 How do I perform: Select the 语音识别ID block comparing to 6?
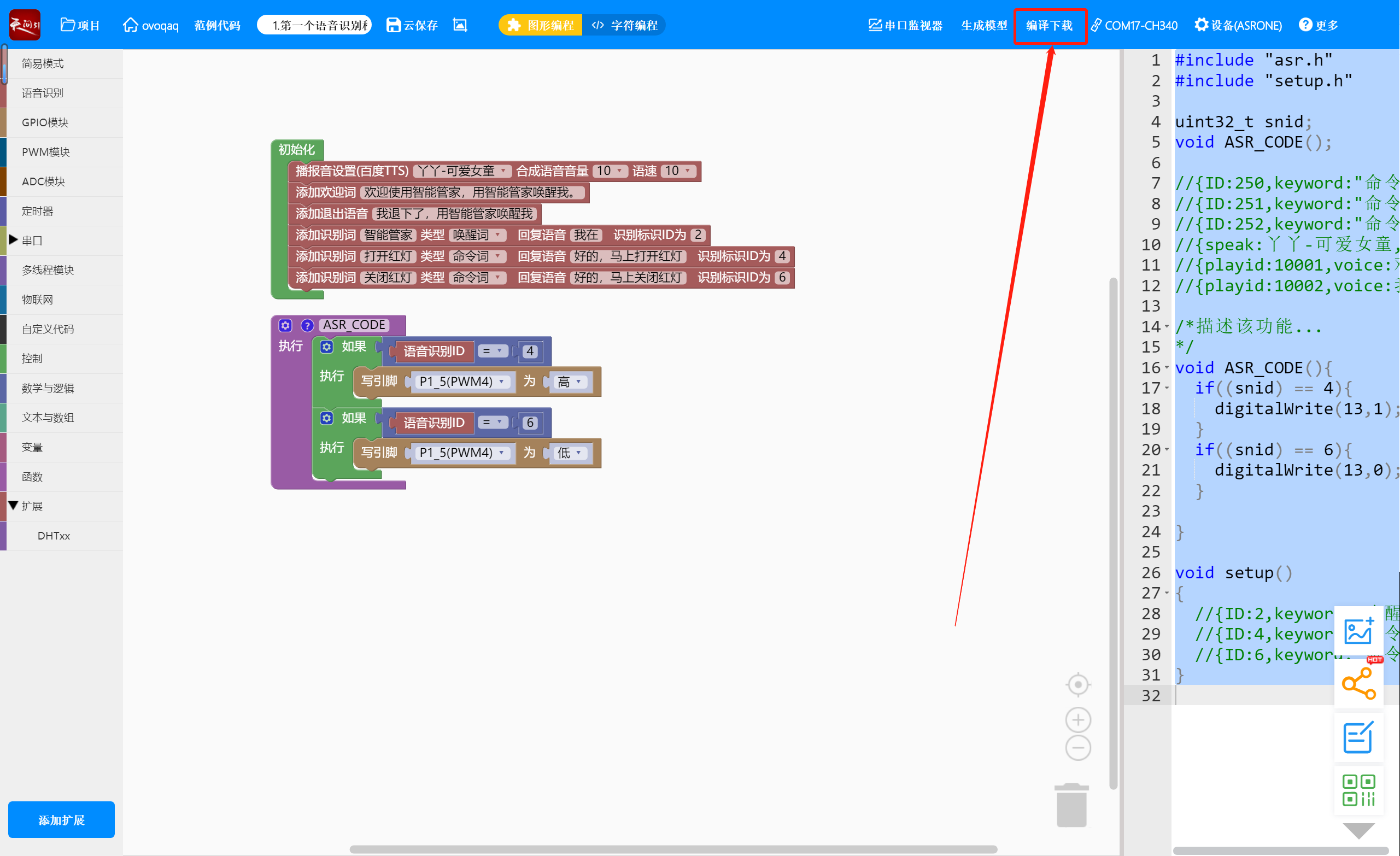point(433,423)
